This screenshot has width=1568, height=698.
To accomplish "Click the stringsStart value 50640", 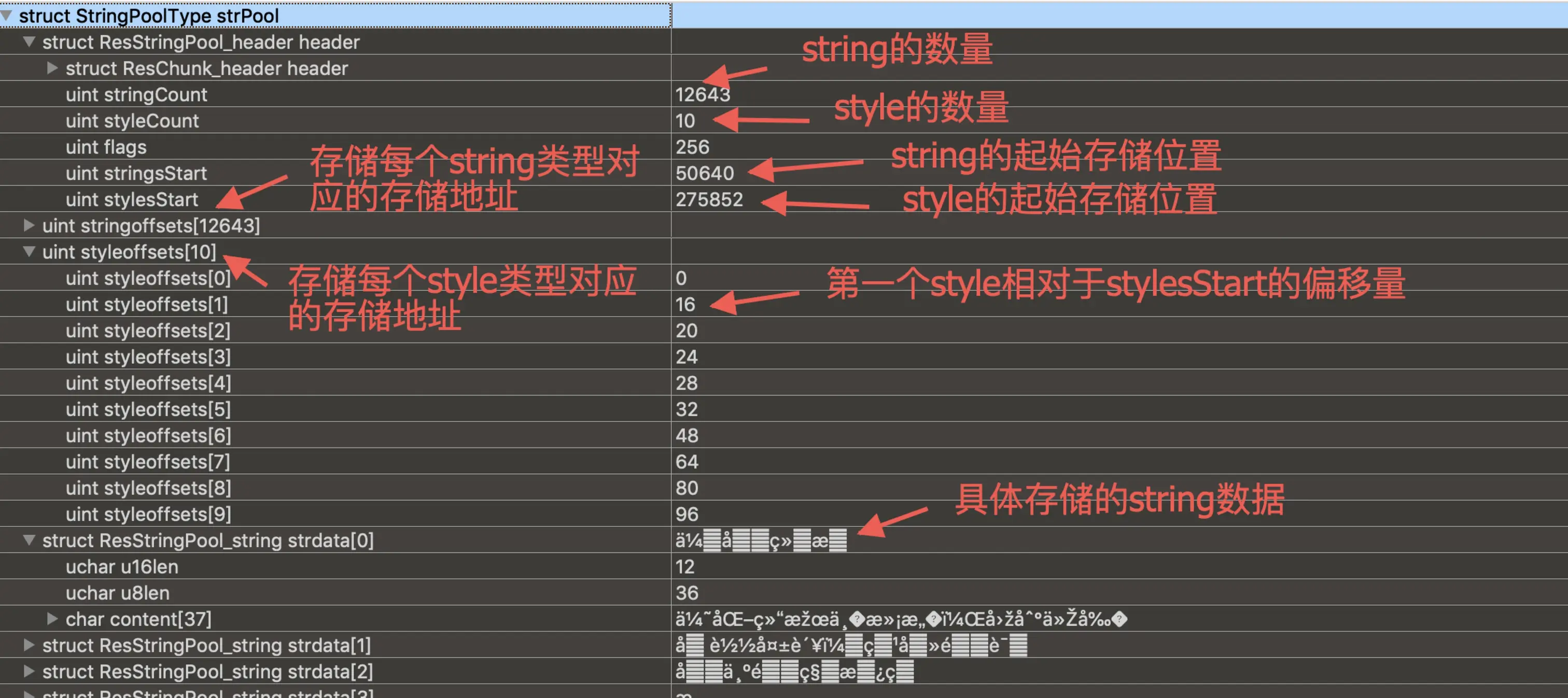I will click(704, 173).
